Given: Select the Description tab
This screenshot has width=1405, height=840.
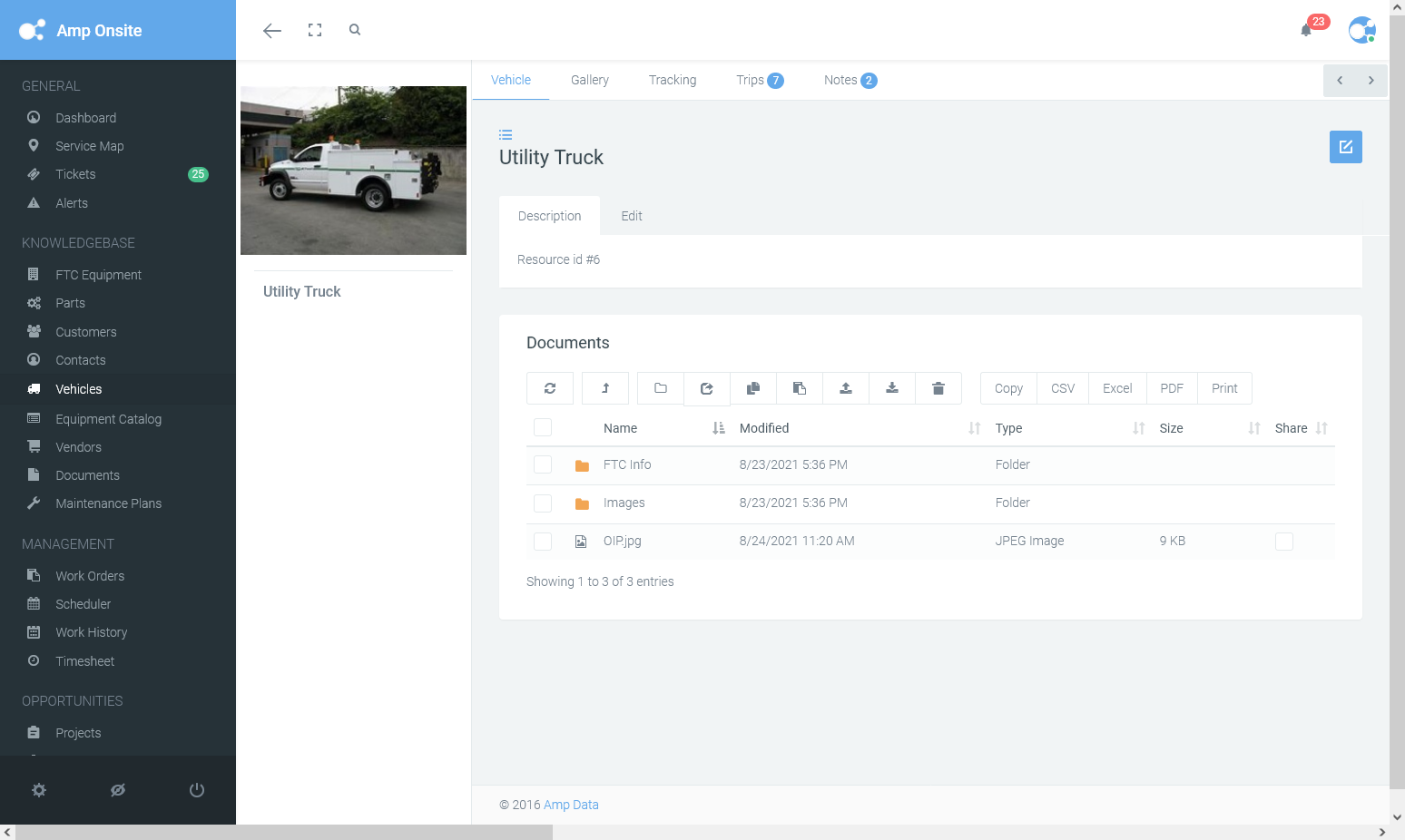Looking at the screenshot, I should tap(549, 216).
